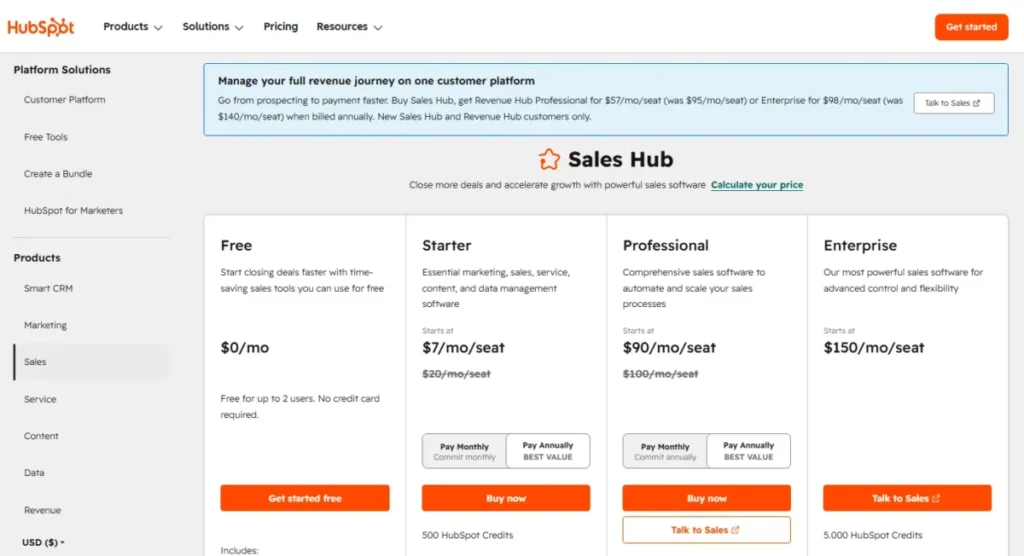Click Buy now under Starter plan
The height and width of the screenshot is (556, 1024).
pyautogui.click(x=505, y=498)
